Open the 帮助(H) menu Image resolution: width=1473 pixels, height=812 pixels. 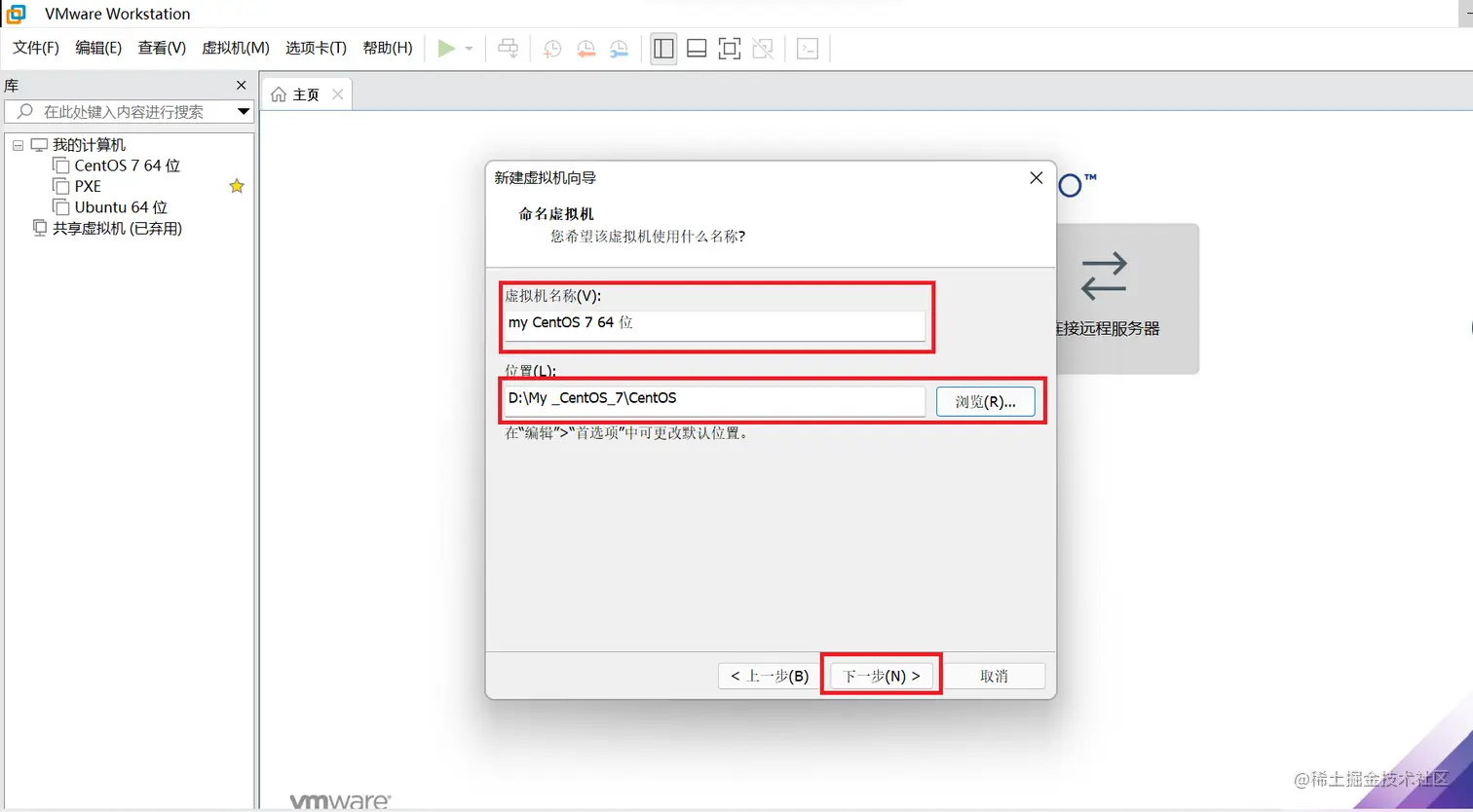pos(388,48)
